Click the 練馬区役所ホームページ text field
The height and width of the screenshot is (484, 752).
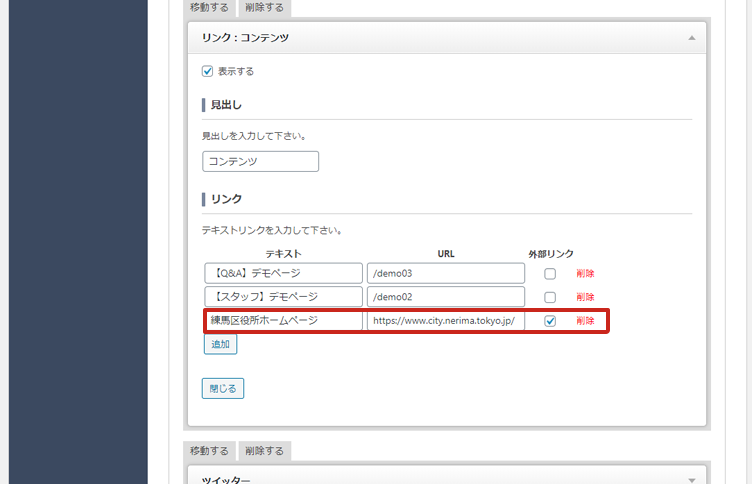pos(283,321)
